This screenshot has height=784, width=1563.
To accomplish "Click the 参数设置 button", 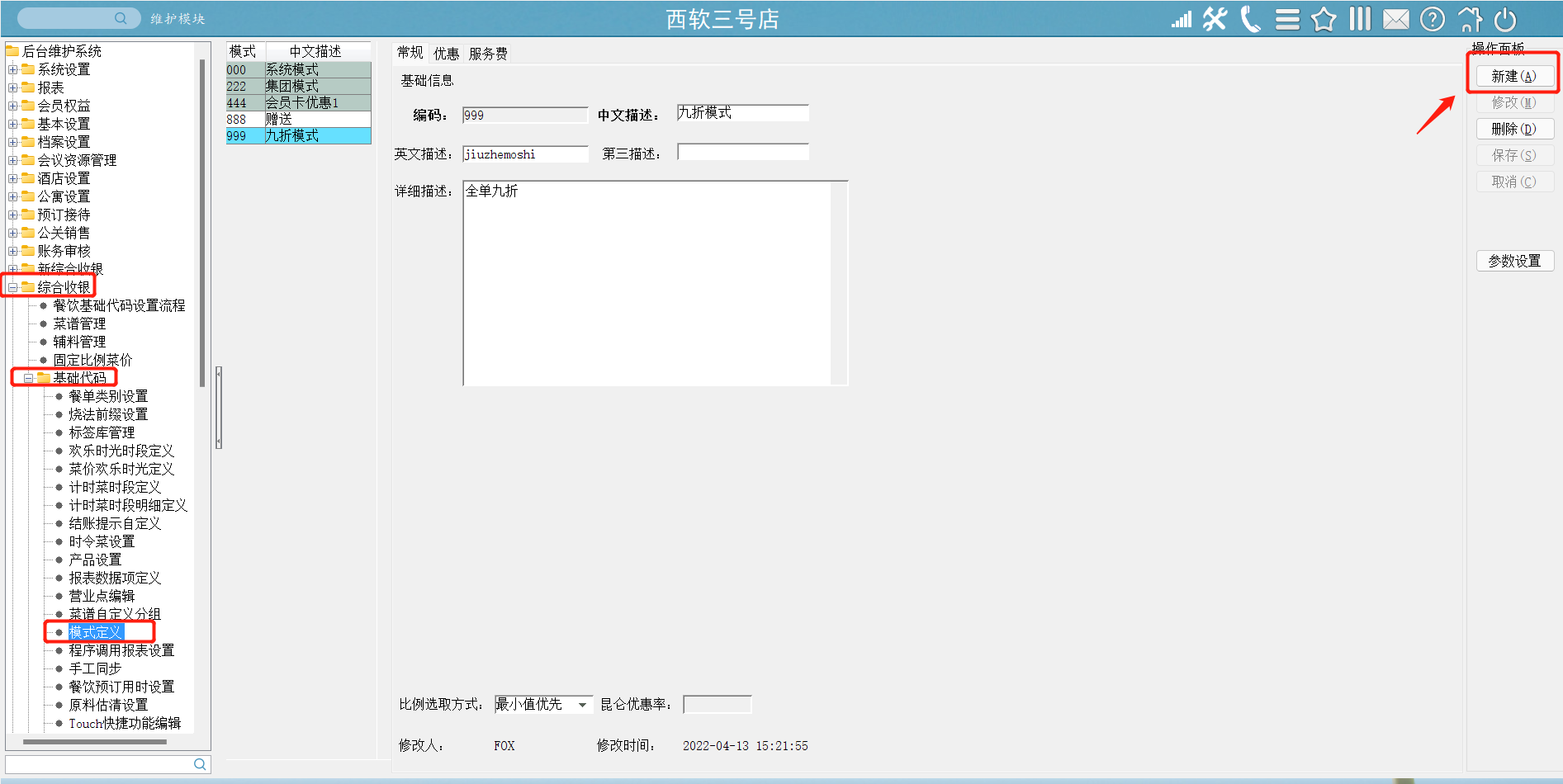I will pyautogui.click(x=1514, y=261).
